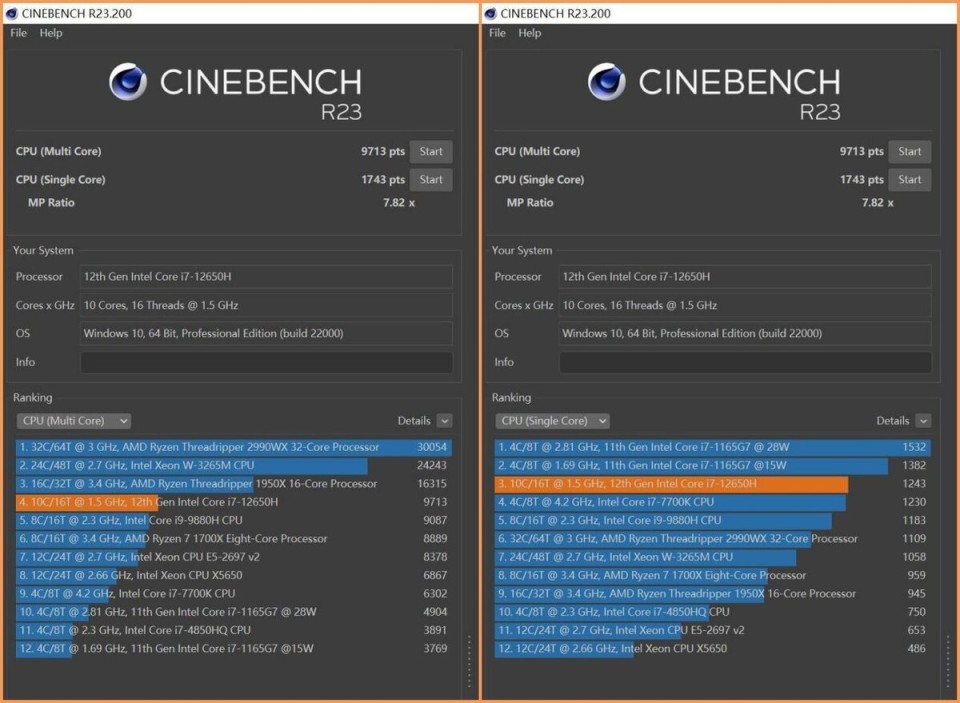Select Threadripper 2990WX row scoring 1109
The height and width of the screenshot is (703, 960).
click(713, 539)
